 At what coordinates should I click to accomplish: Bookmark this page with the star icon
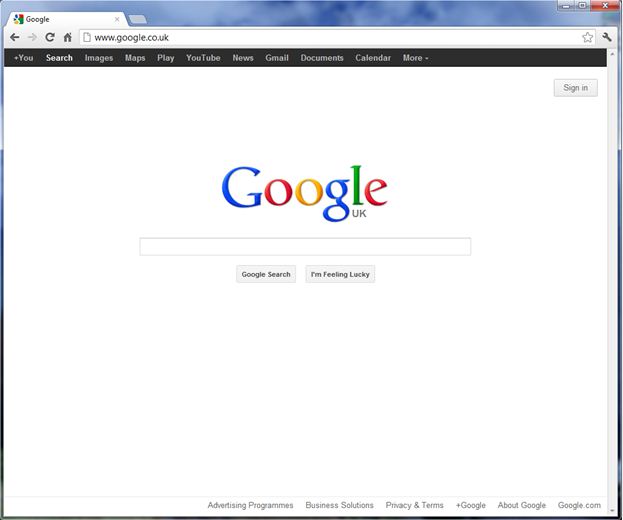pos(587,37)
